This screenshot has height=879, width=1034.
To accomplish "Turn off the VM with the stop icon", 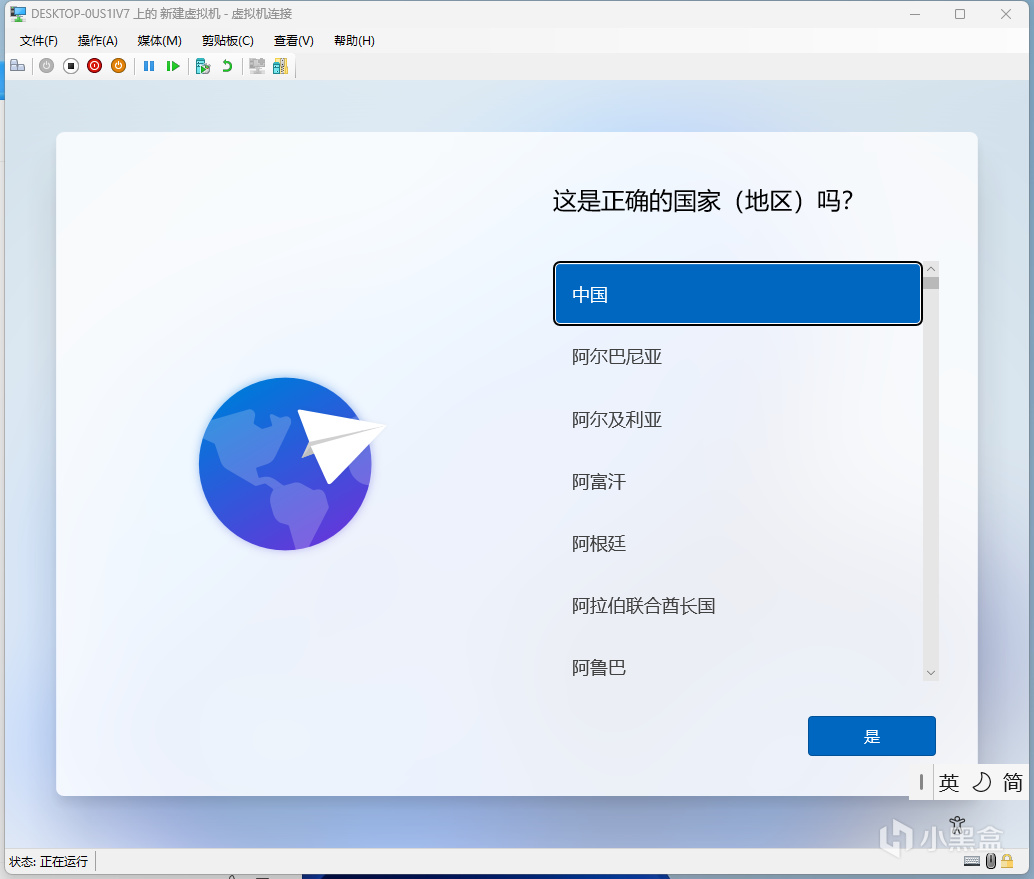I will (x=71, y=66).
